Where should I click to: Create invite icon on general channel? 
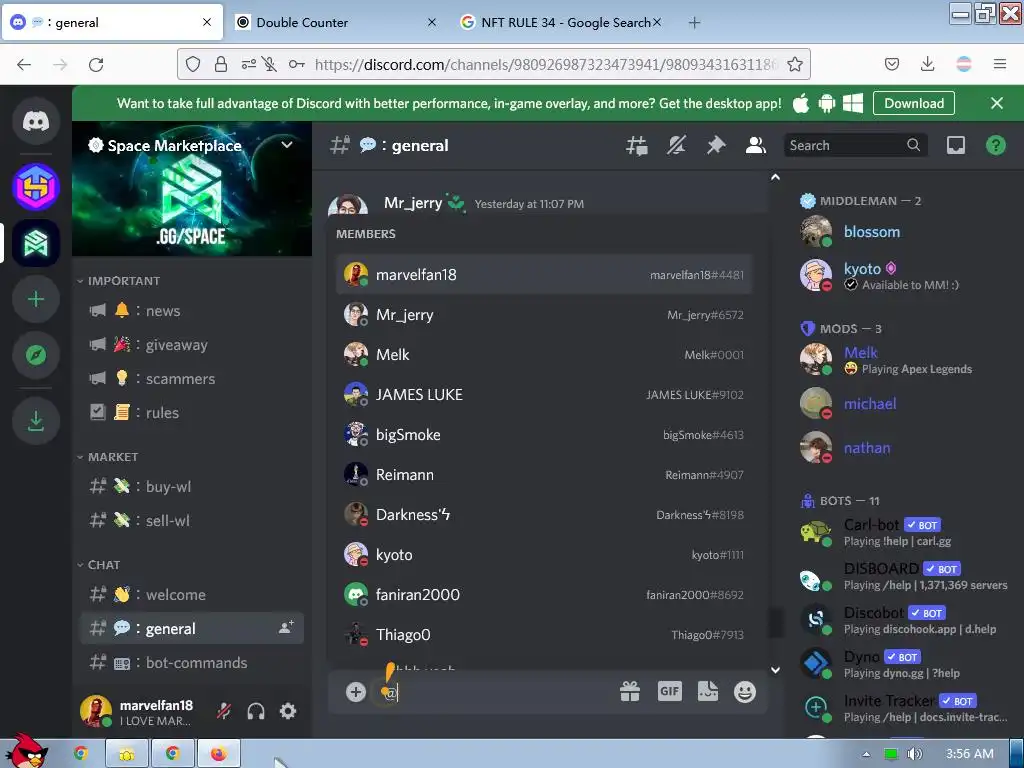tap(286, 628)
